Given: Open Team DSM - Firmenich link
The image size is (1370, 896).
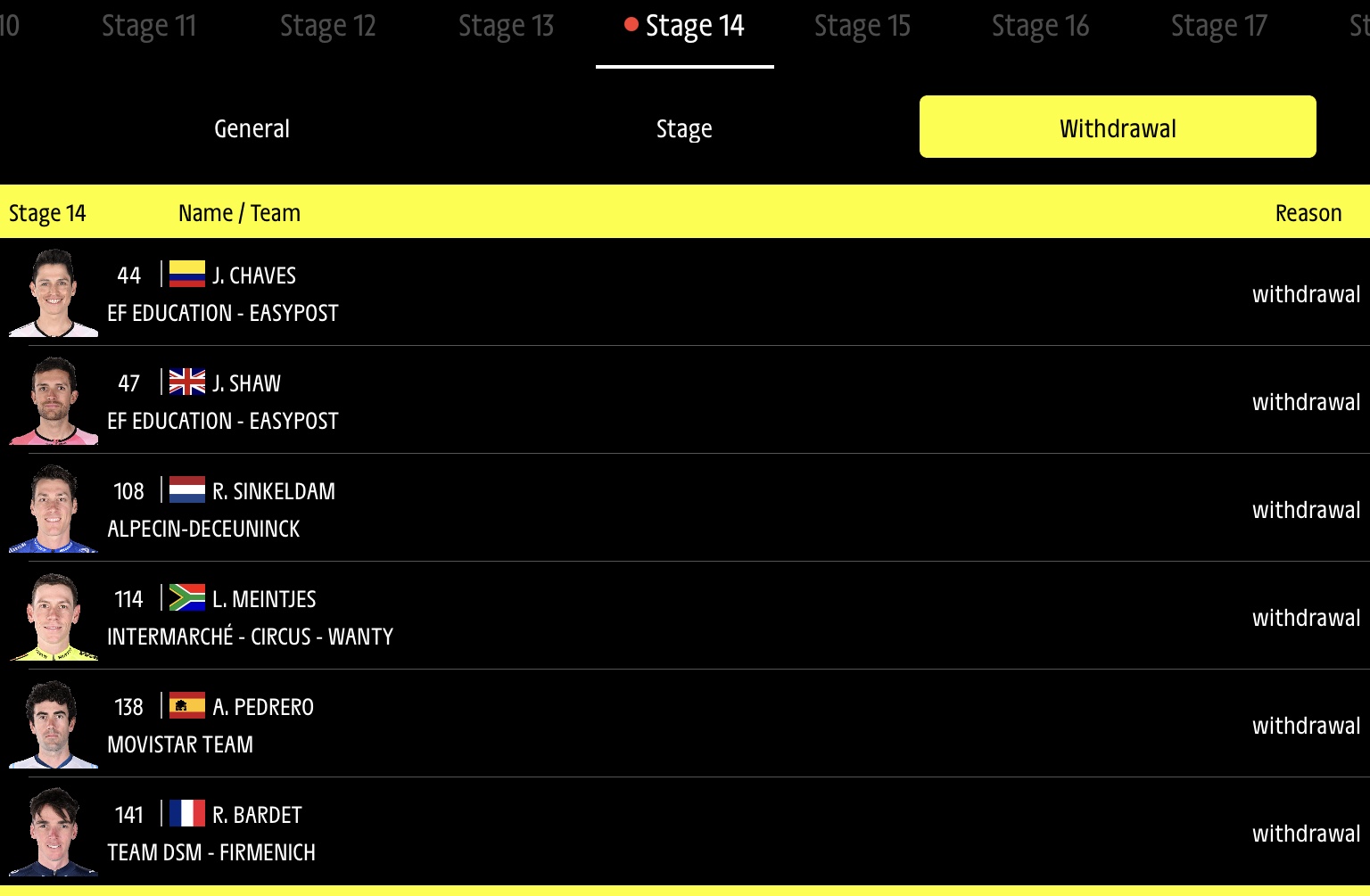Looking at the screenshot, I should coord(211,852).
